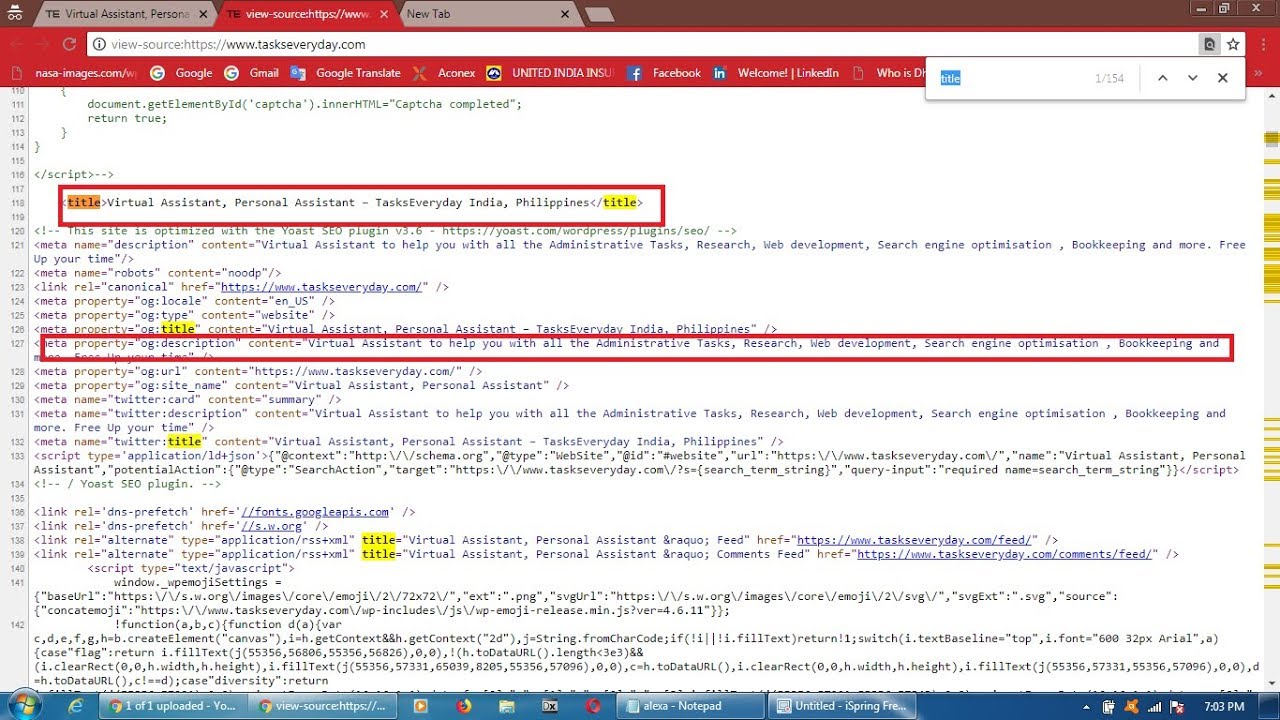1280x720 pixels.
Task: Click the greyed-out forward navigation arrow
Action: tap(43, 44)
